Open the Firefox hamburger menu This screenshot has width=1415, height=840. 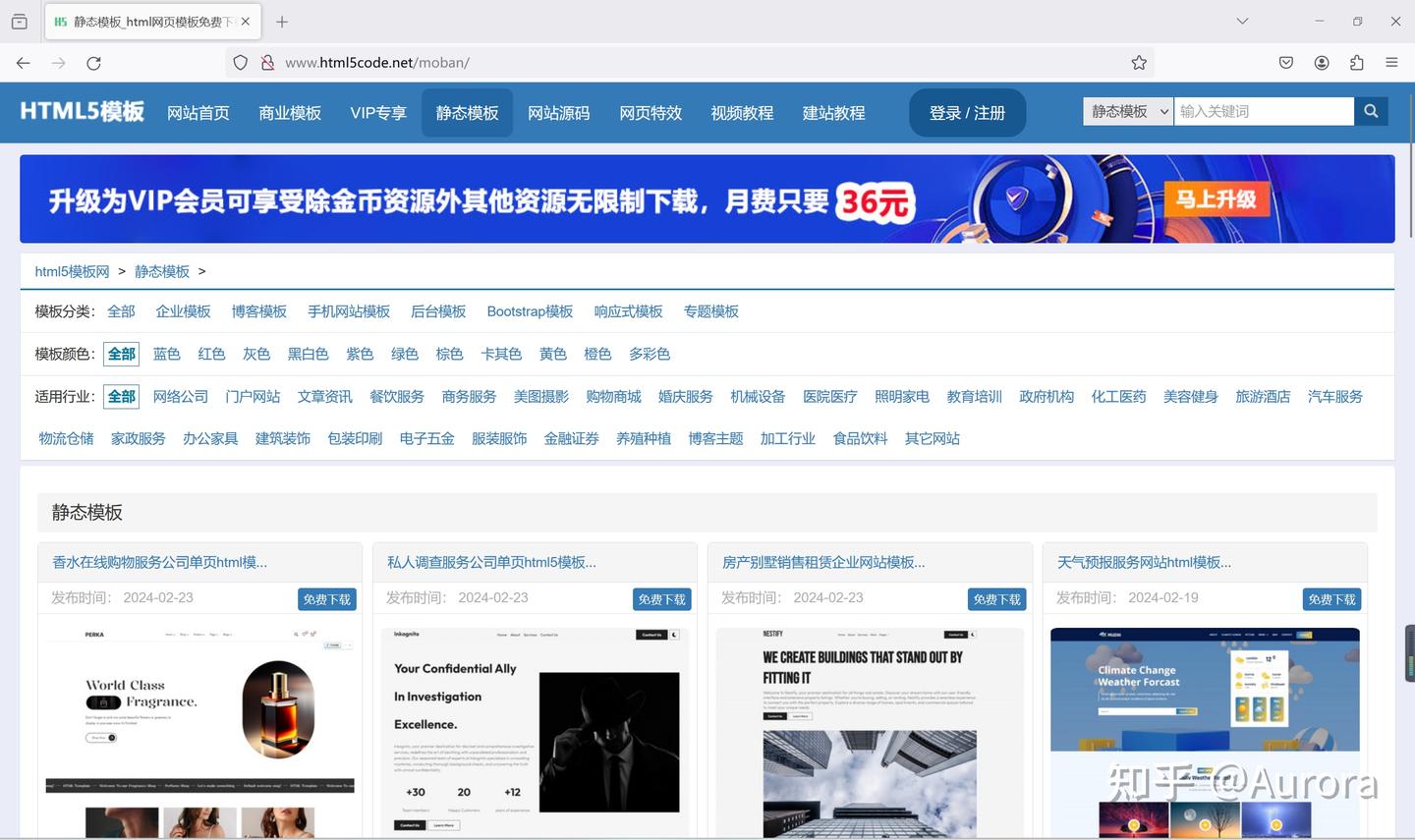click(1392, 62)
